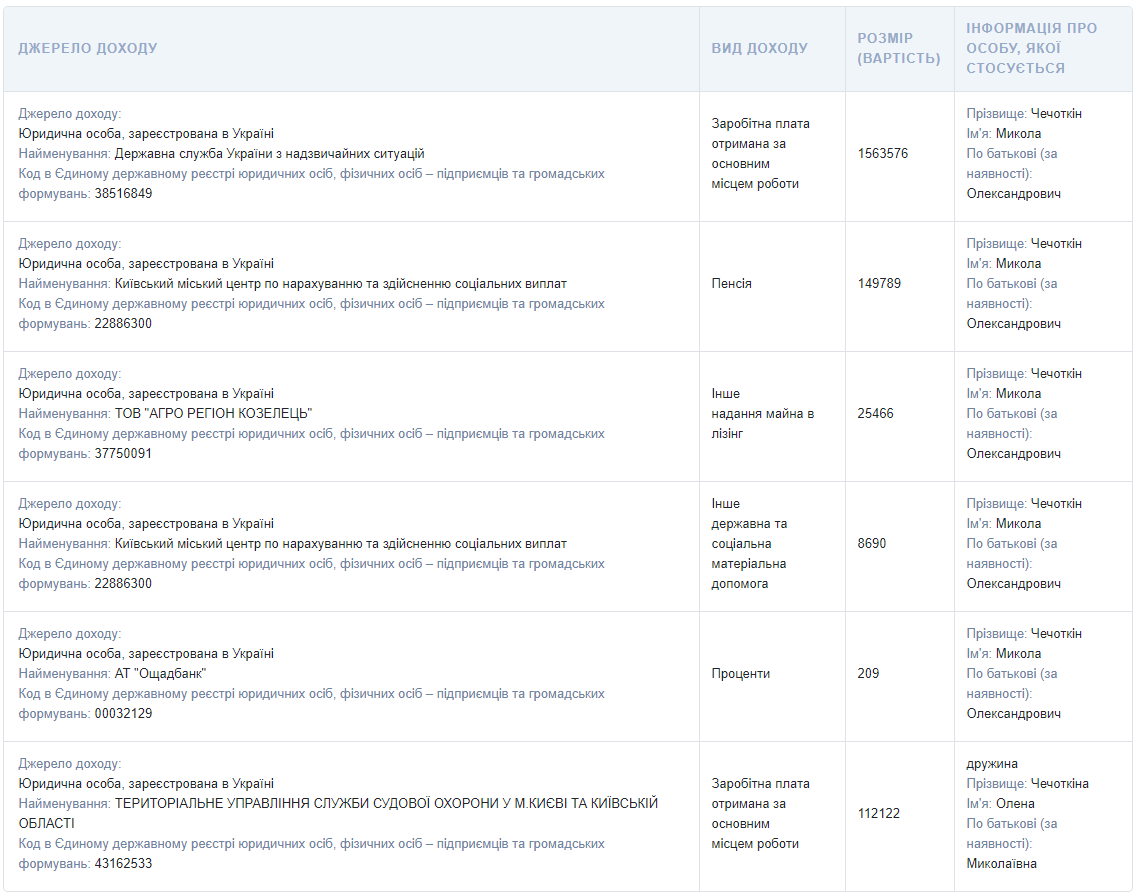Select the interest amount 209
This screenshot has width=1137, height=894.
pos(868,674)
